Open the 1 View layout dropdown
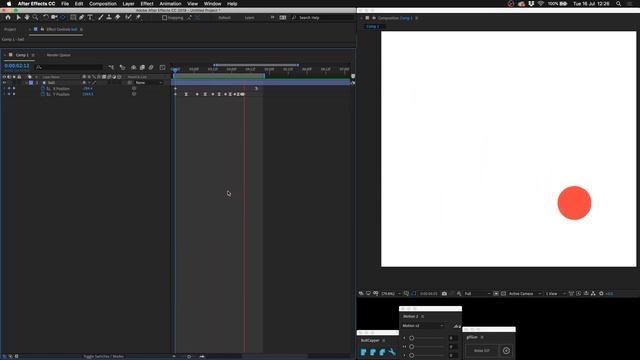This screenshot has height=360, width=640. click(x=556, y=293)
